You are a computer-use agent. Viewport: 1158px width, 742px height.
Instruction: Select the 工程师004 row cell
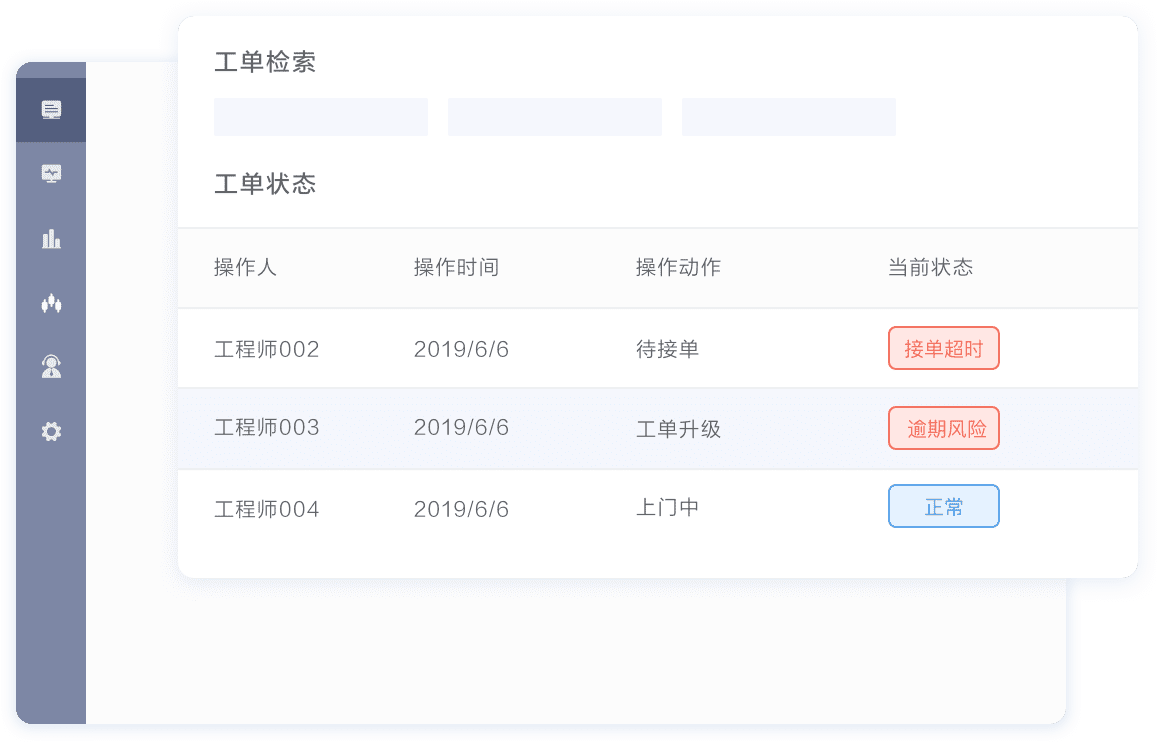click(x=267, y=509)
